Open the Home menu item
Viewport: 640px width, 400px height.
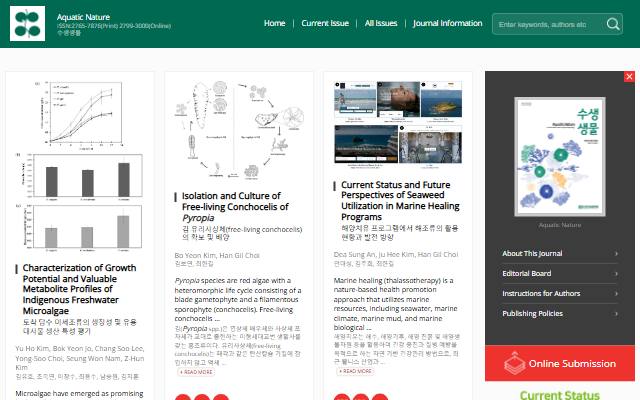(x=274, y=23)
